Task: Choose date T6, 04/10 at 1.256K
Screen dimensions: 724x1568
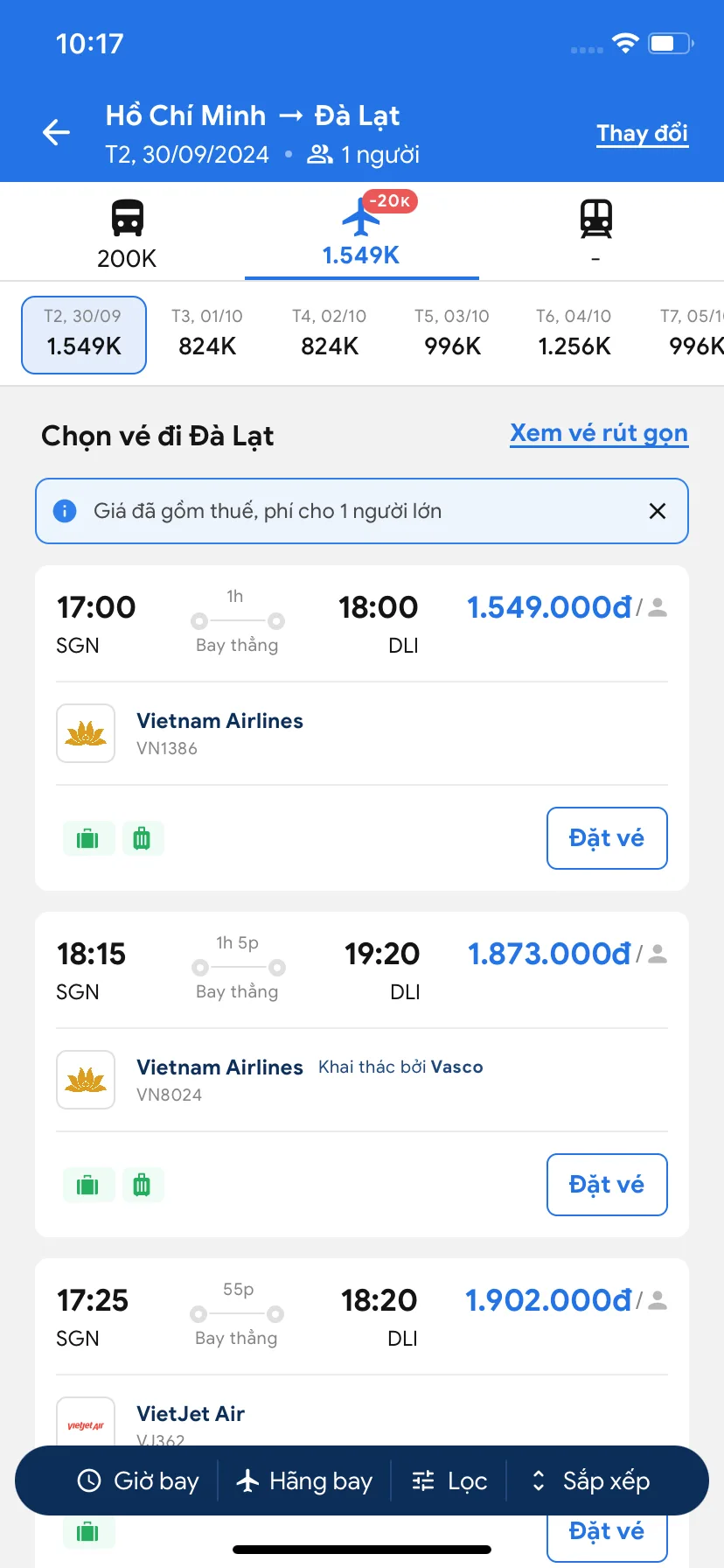Action: pos(574,333)
